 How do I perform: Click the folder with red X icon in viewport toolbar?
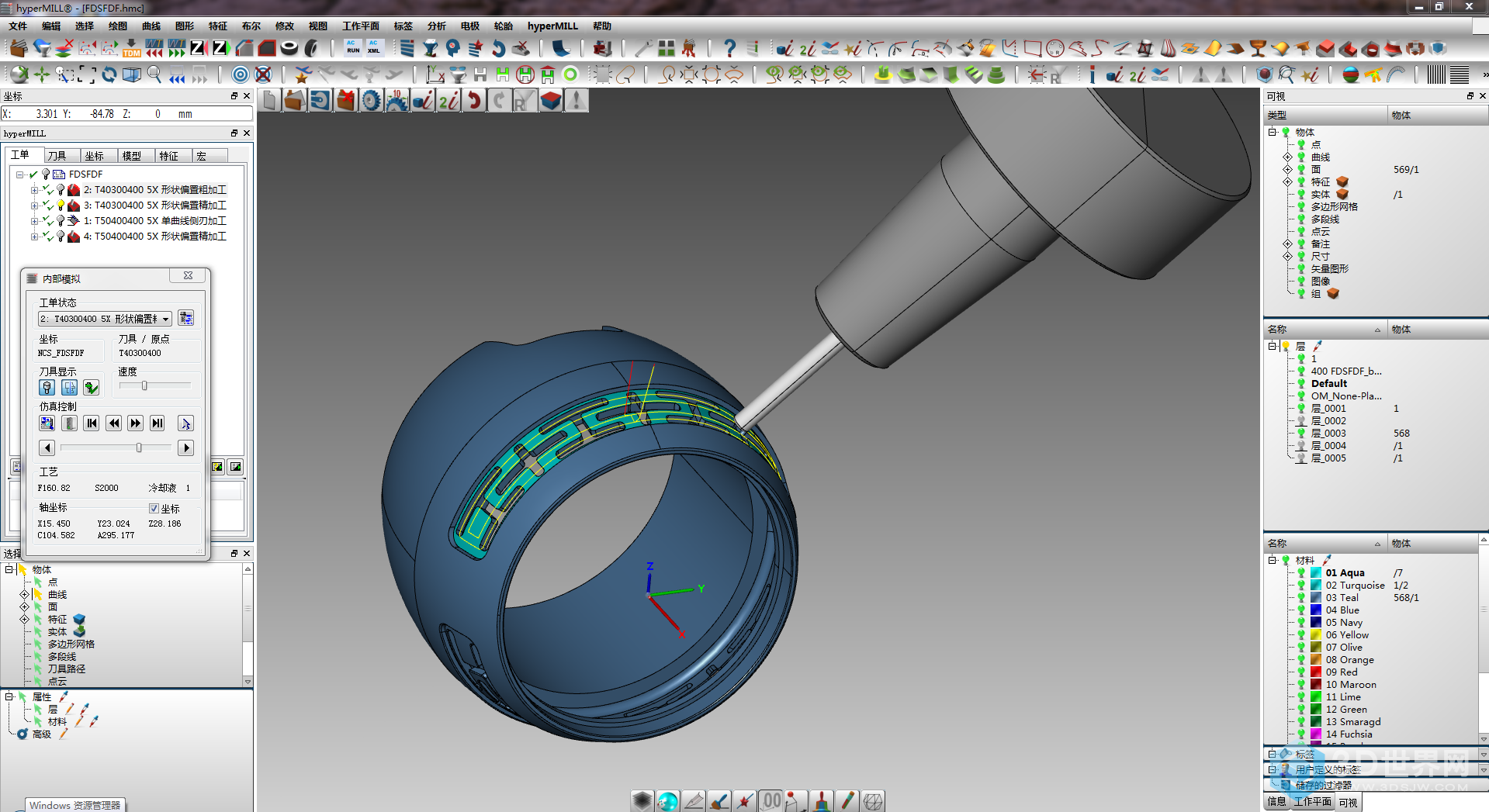click(x=345, y=100)
